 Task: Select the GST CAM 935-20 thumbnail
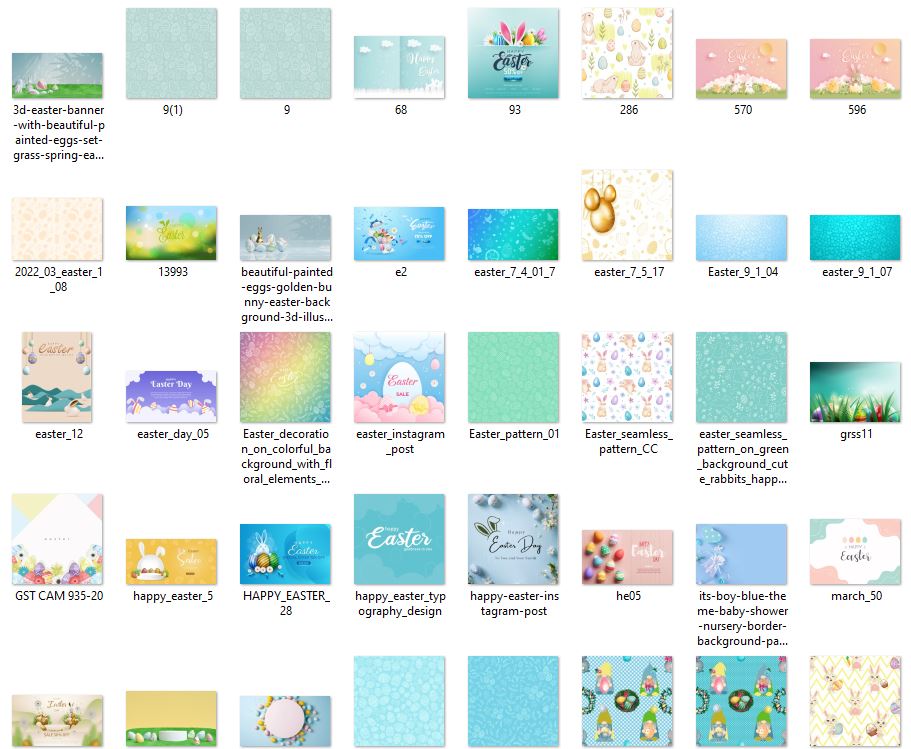(57, 539)
